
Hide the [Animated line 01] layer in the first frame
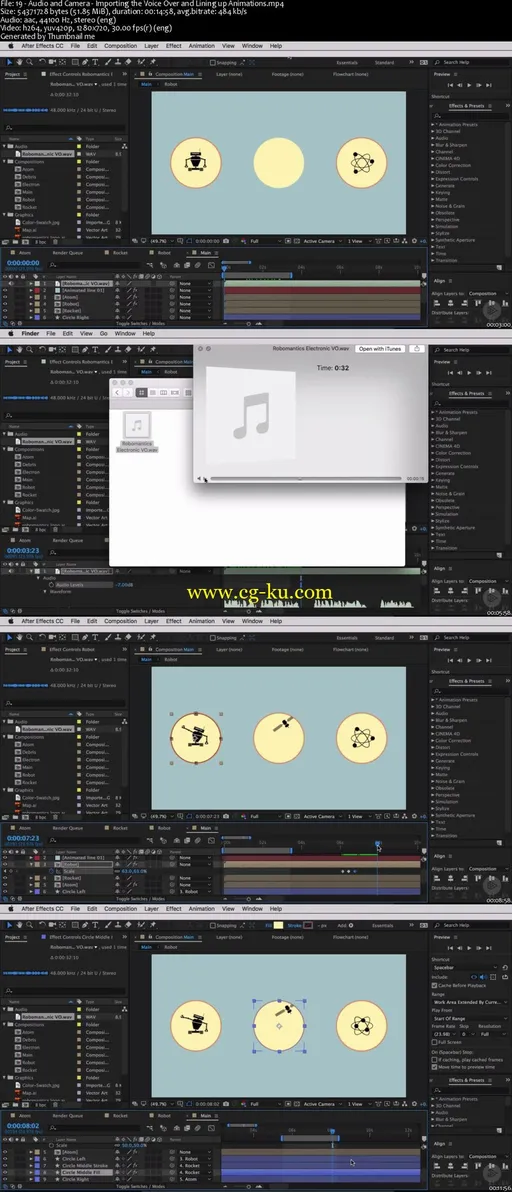[5, 290]
